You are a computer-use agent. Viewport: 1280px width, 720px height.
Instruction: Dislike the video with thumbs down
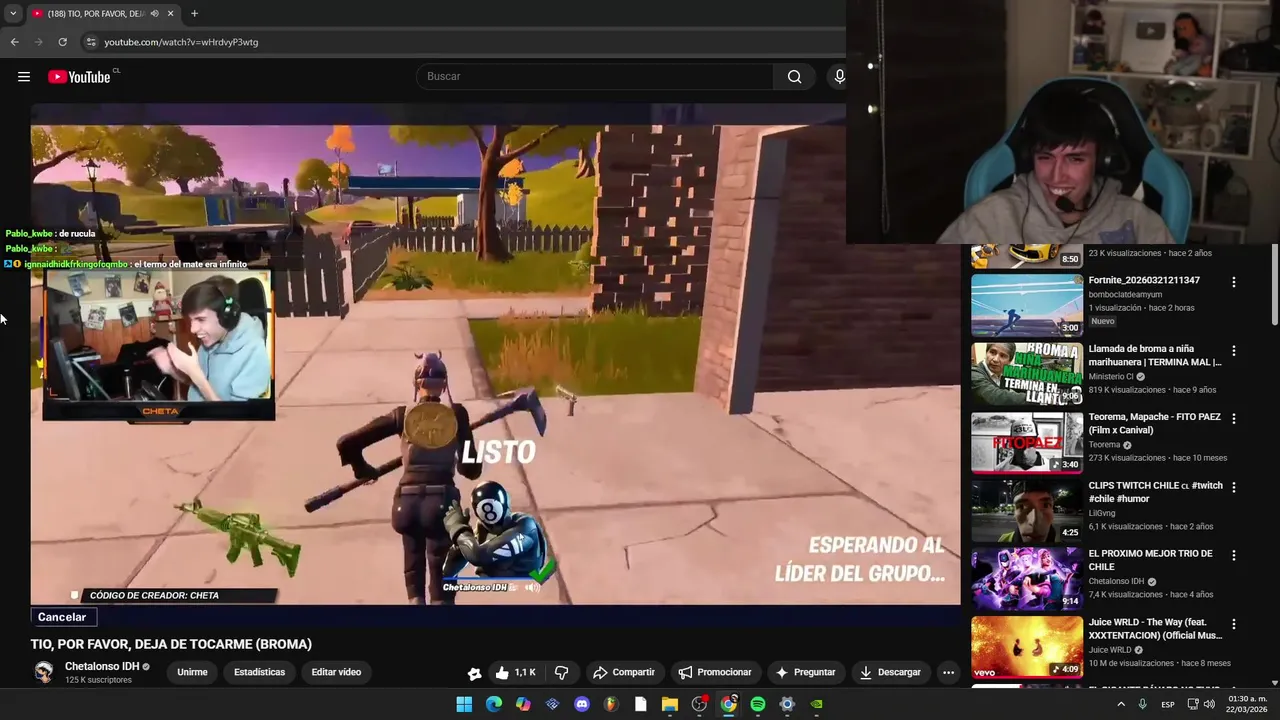[561, 673]
